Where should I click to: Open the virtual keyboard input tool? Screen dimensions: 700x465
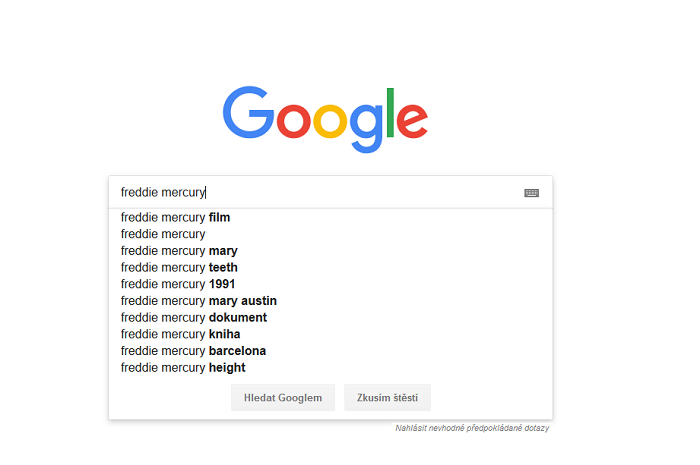(x=531, y=193)
